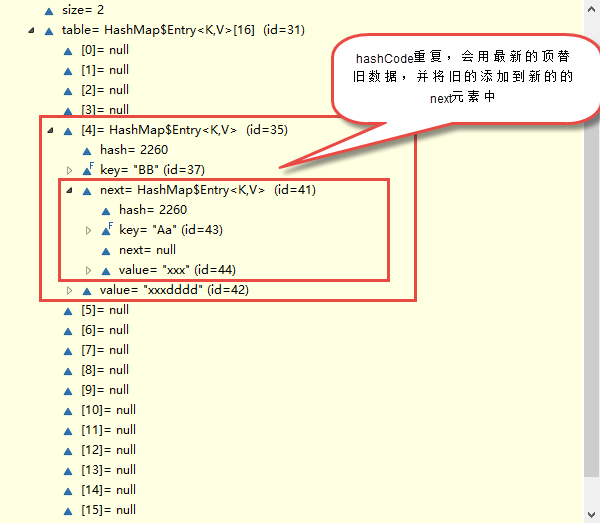Viewport: 600px width, 523px height.
Task: Click the triangle icon for [9]= null
Action: point(68,391)
